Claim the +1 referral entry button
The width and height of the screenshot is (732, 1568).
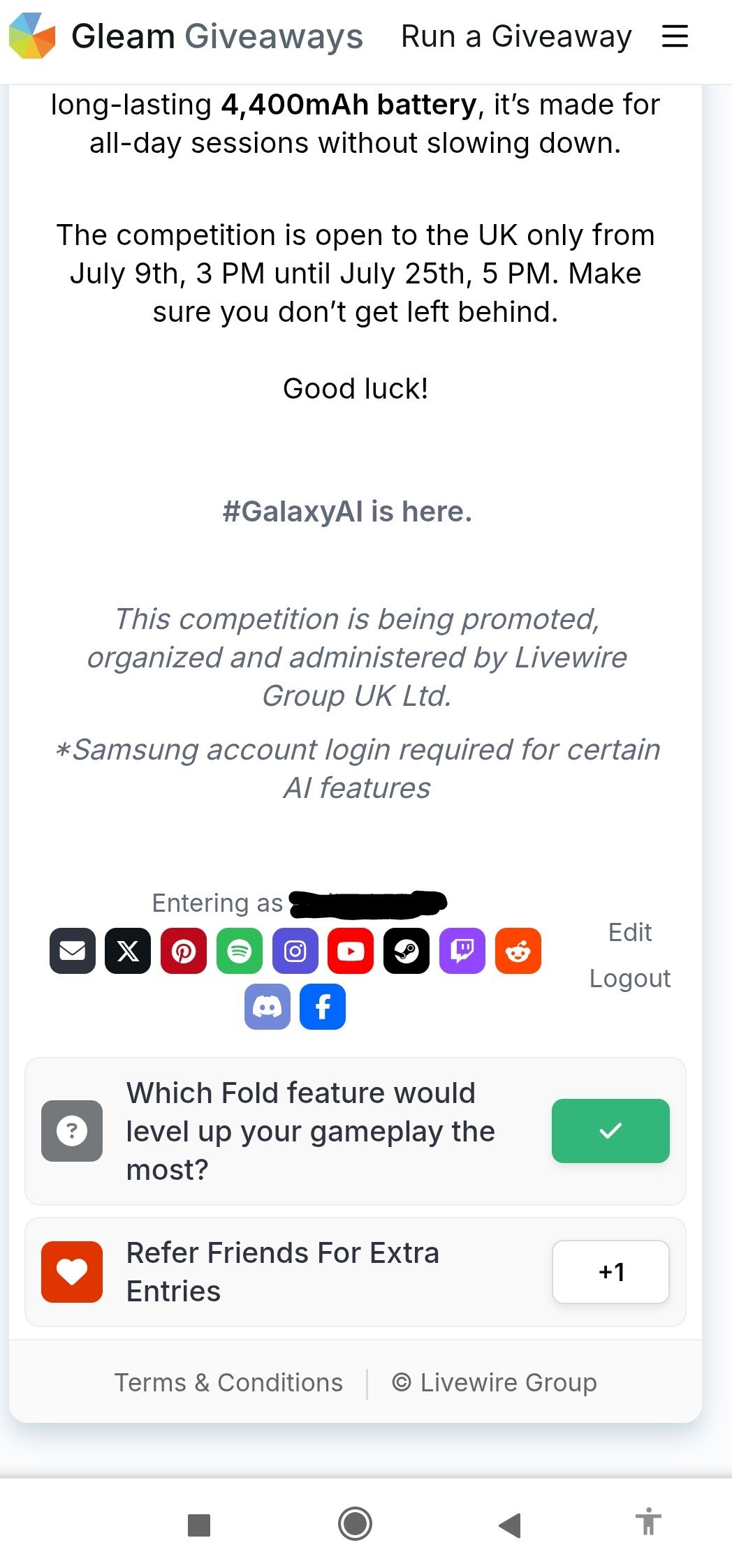click(x=610, y=1272)
